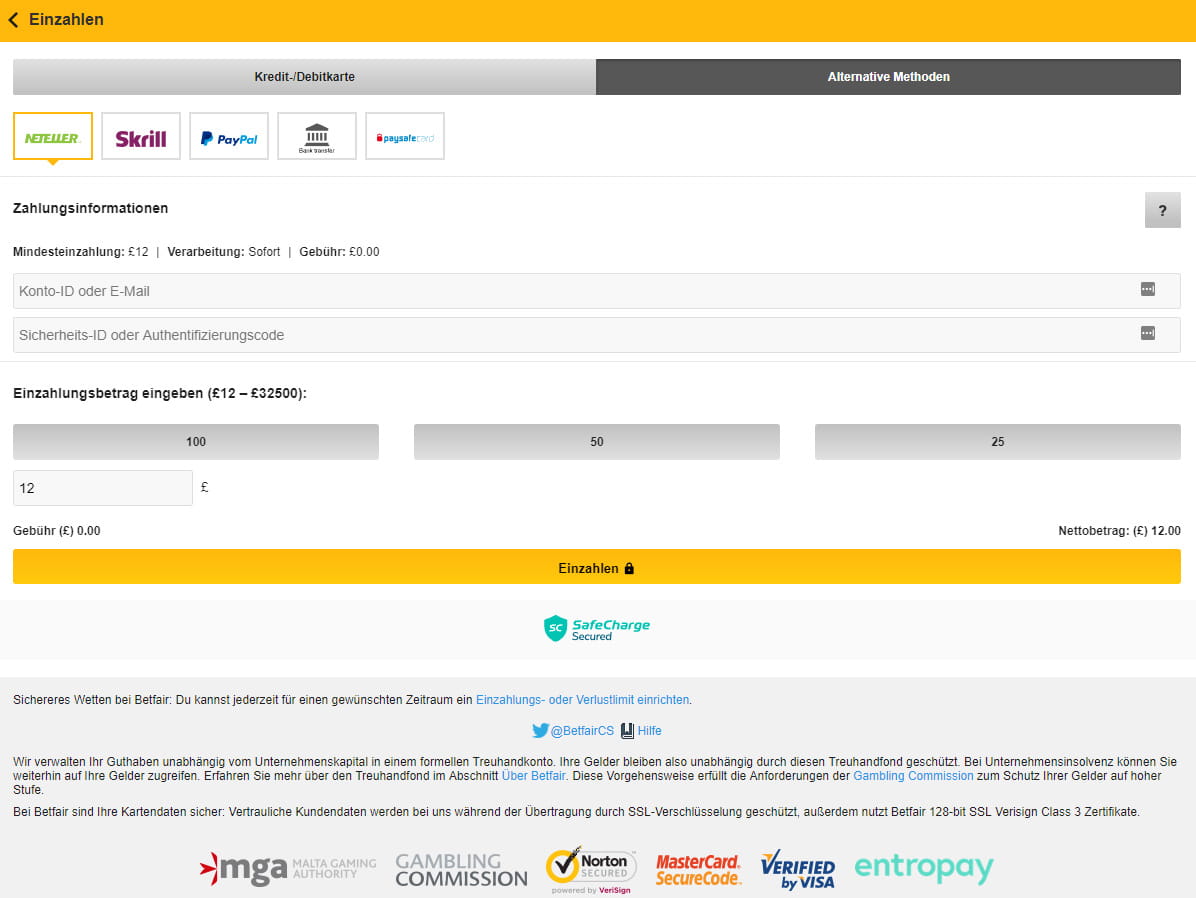This screenshot has height=898, width=1196.
Task: Focus the Sicherheits-ID oder Authentifizierungscode field
Action: click(596, 335)
